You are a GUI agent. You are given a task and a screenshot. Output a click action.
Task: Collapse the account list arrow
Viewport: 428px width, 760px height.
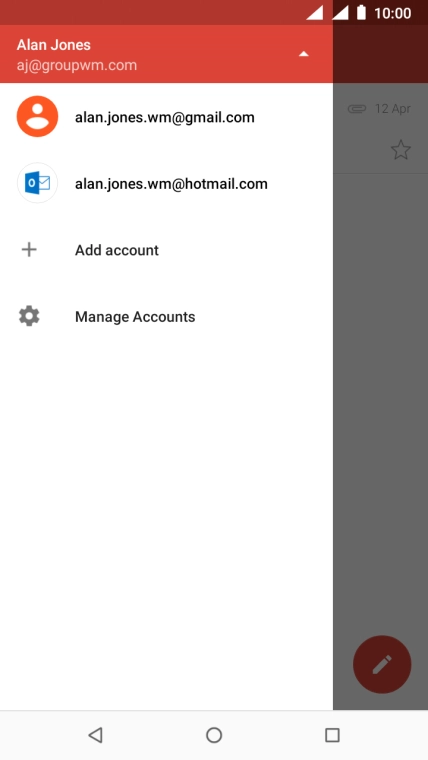[x=304, y=54]
